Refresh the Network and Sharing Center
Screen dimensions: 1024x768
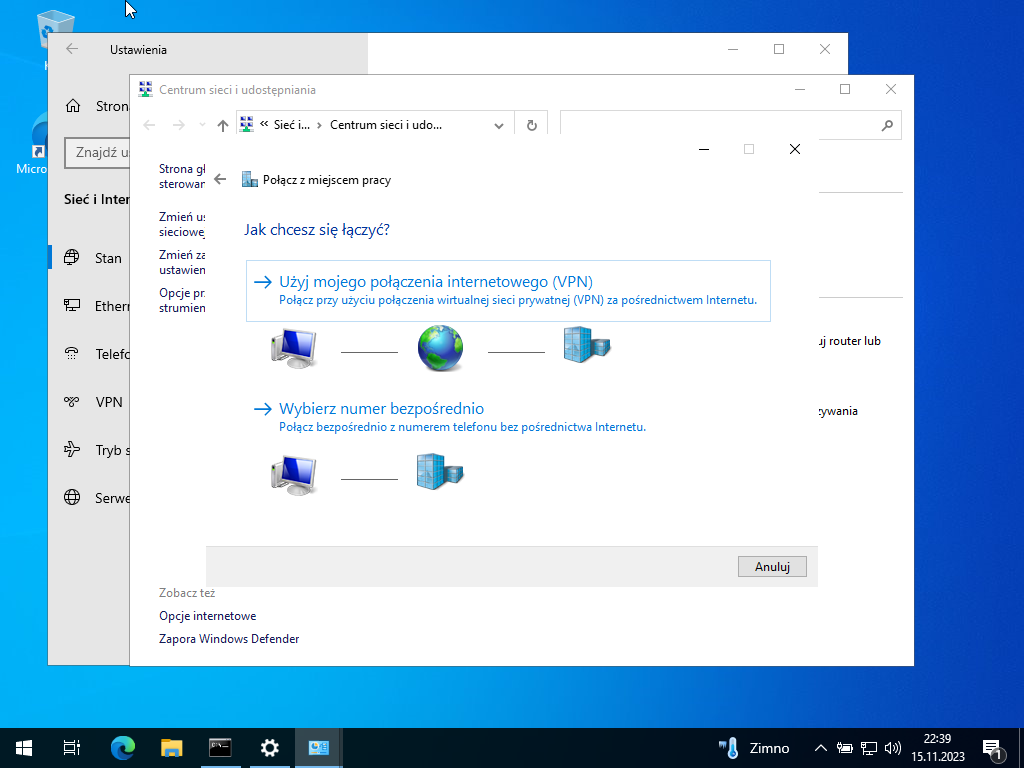pos(532,125)
